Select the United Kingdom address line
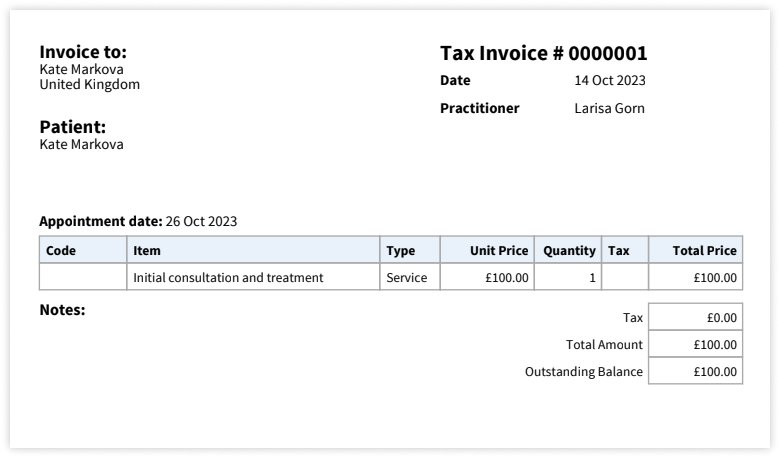This screenshot has height=458, width=780. (x=89, y=85)
